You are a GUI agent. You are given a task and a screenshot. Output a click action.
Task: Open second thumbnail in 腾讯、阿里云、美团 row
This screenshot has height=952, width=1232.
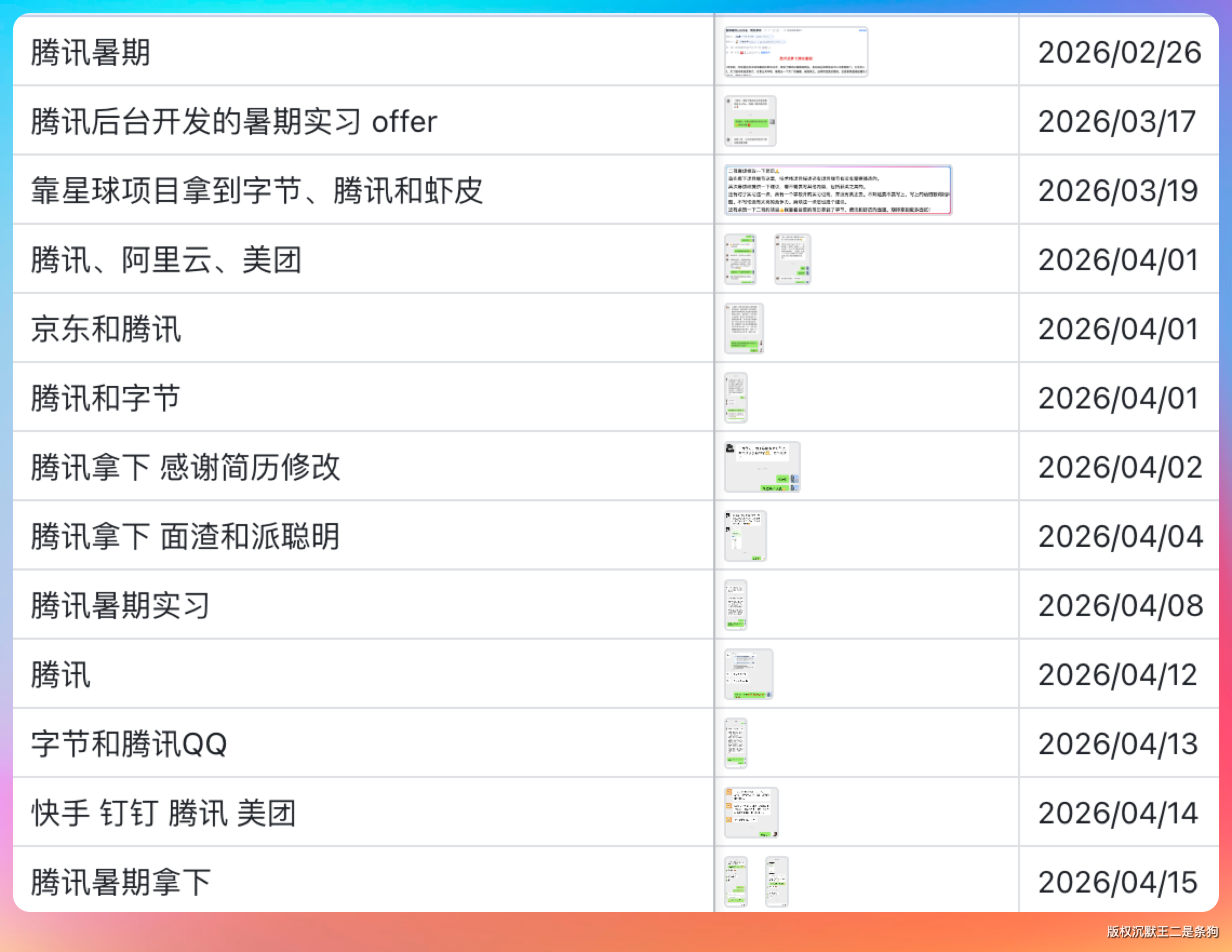[792, 259]
